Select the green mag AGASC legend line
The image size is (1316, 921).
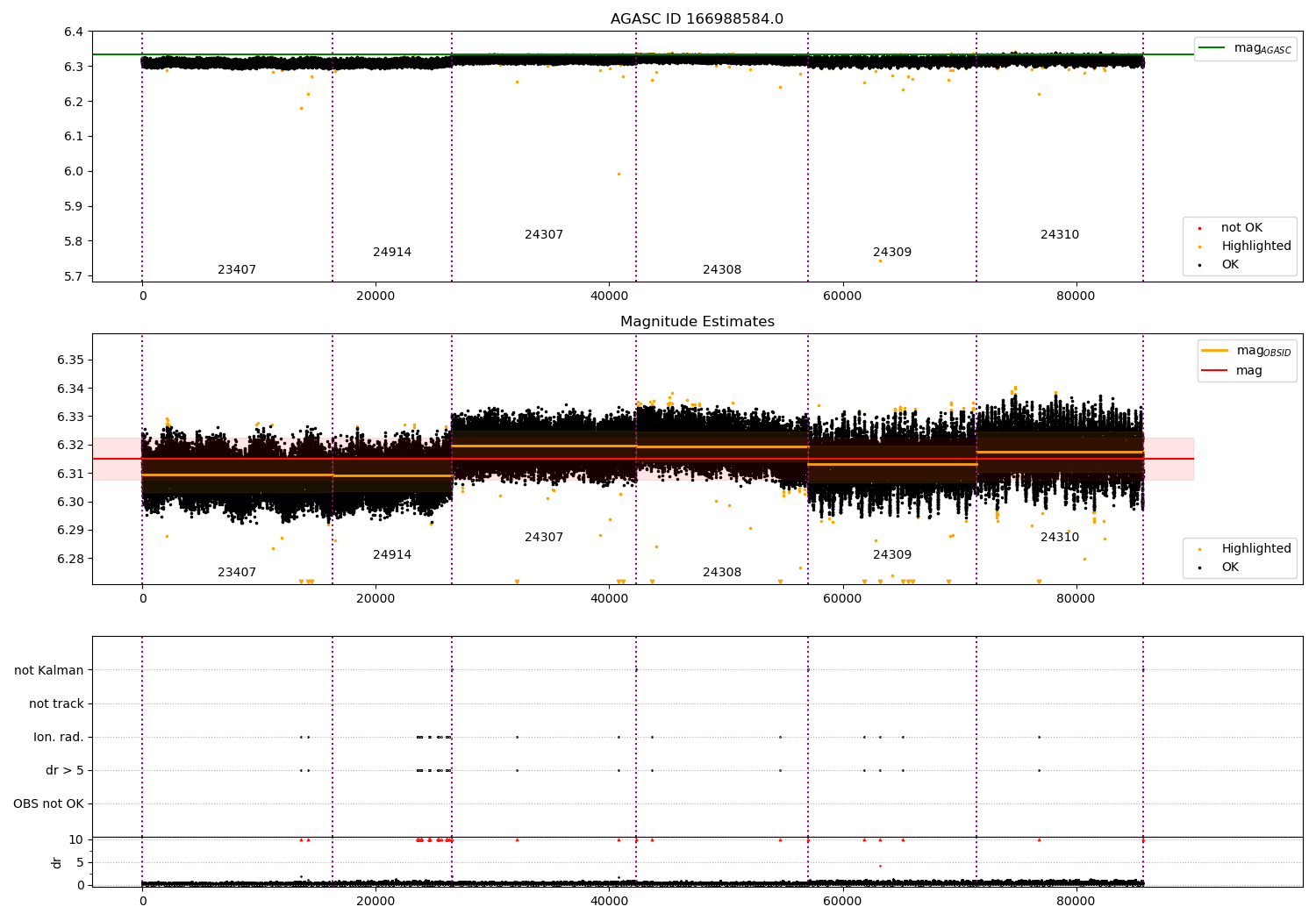click(1212, 48)
